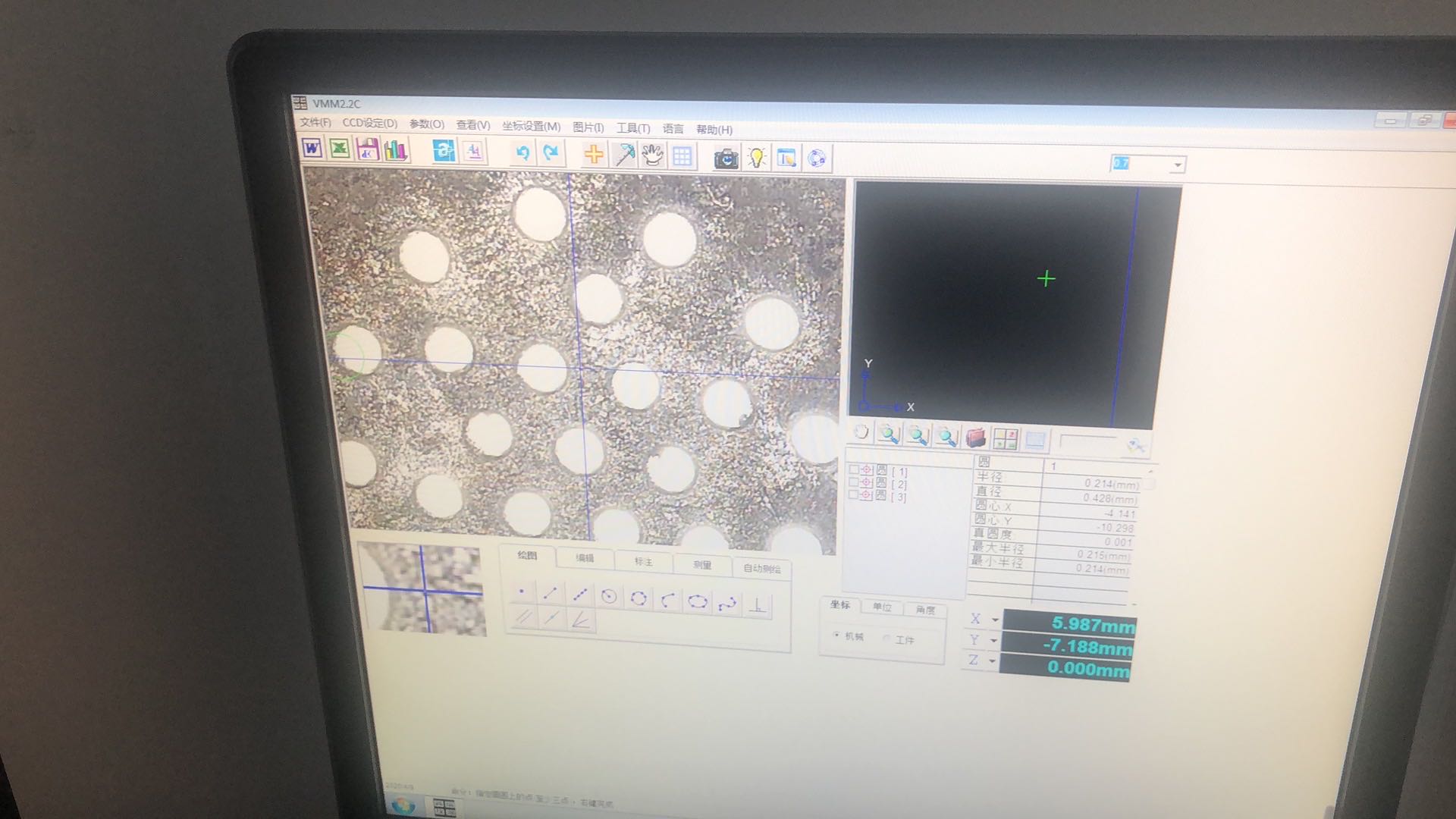Expand the Z axis dropdown arrow

pos(991,661)
